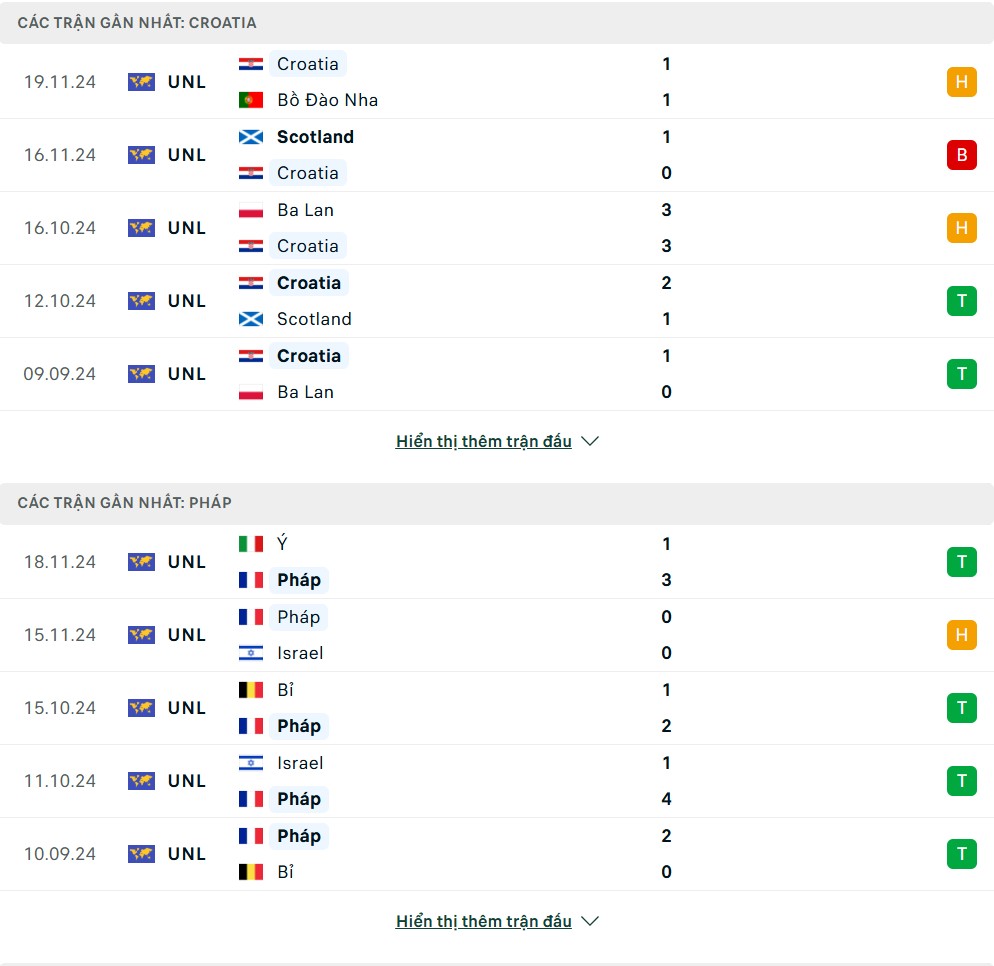
Task: Click the Italy flag next to Ý
Action: 251,544
